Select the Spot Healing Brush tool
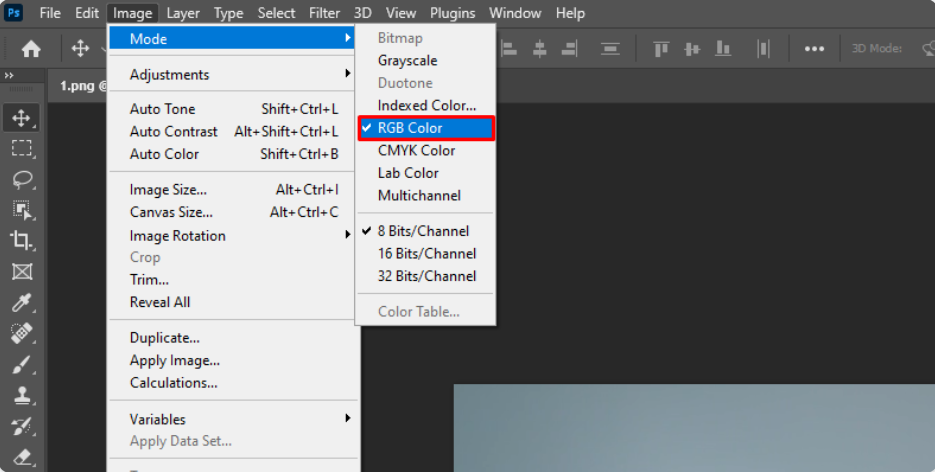 (x=22, y=333)
